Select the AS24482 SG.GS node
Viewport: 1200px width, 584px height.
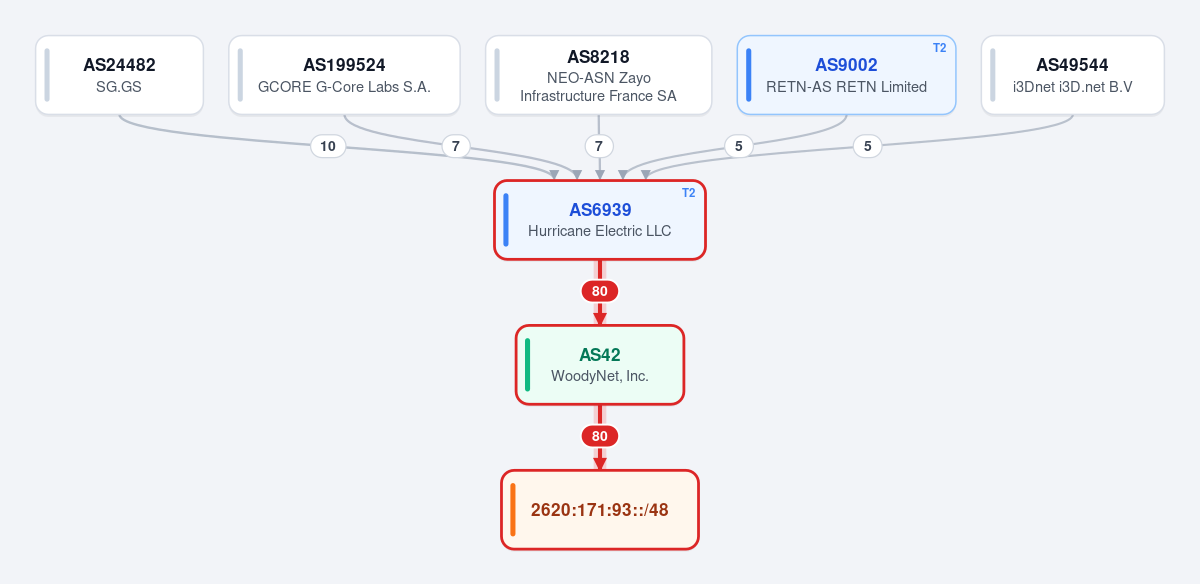click(119, 75)
